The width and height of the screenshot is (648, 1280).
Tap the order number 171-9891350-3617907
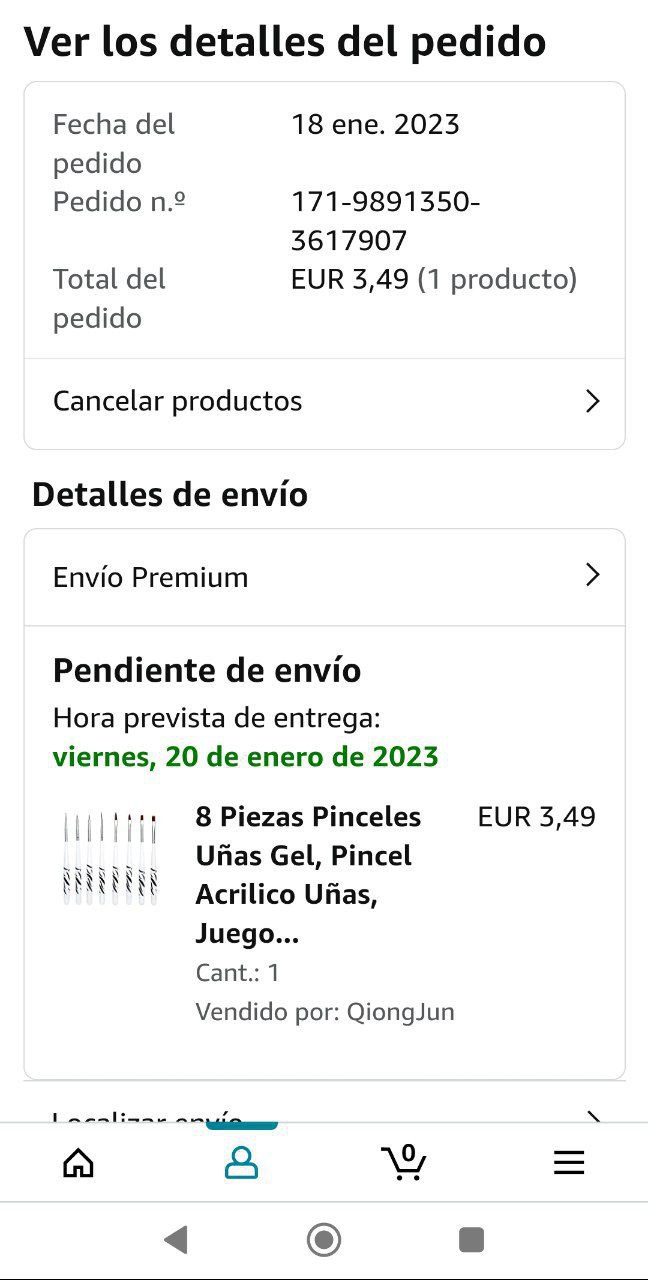click(385, 221)
